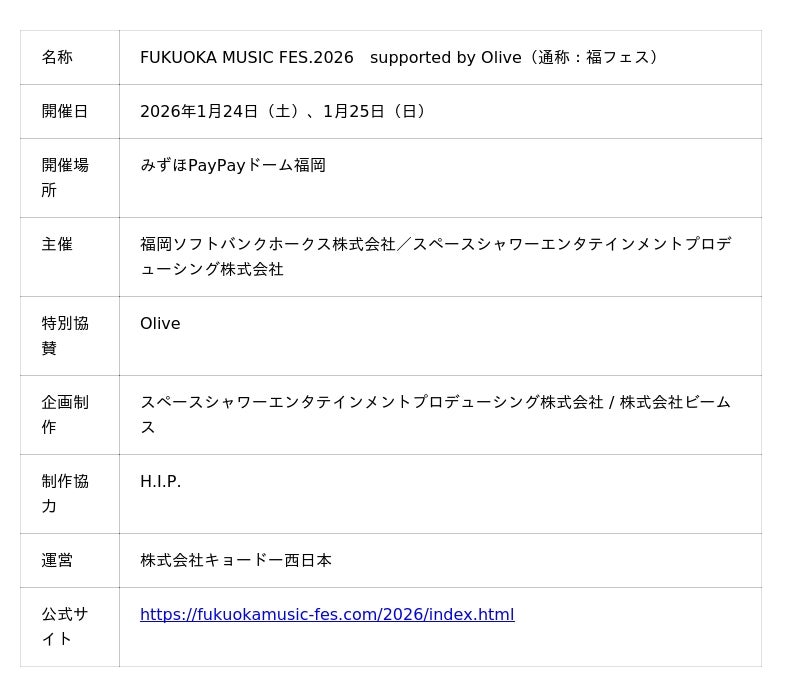
Task: Click the 名称 label cell
Action: (x=57, y=57)
